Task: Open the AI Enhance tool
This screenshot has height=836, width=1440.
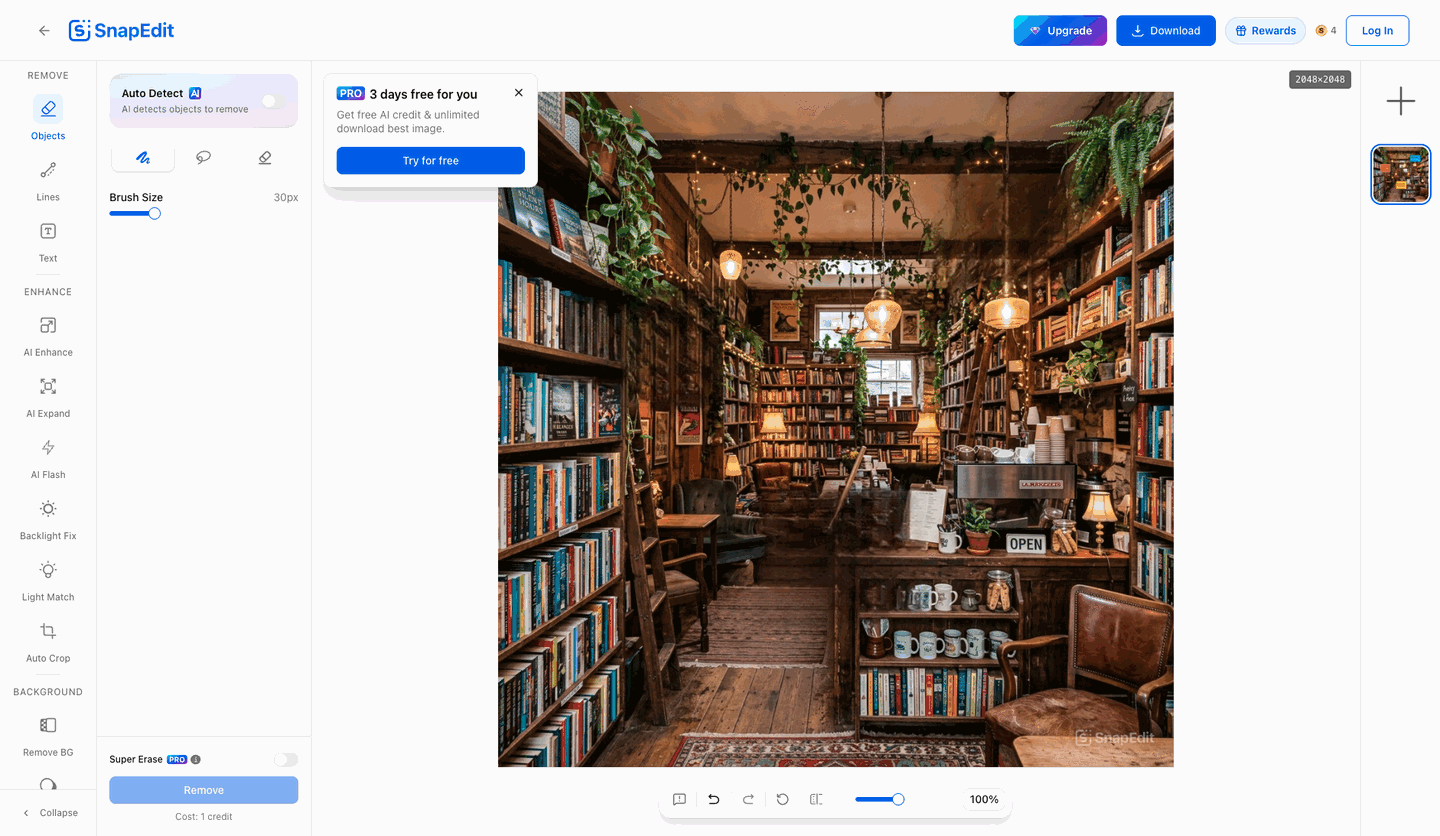Action: (x=48, y=336)
